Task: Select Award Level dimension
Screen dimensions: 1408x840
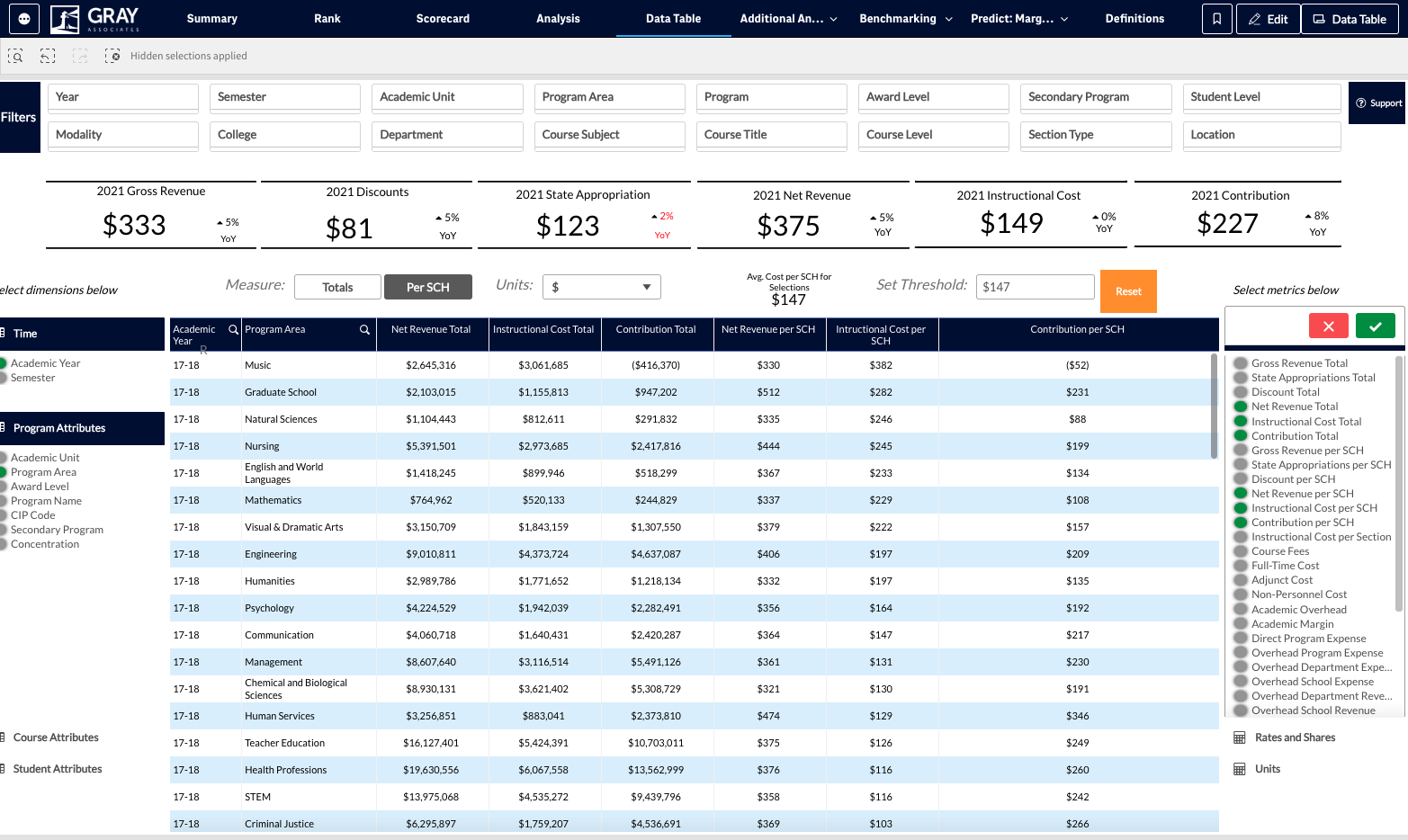Action: point(40,487)
